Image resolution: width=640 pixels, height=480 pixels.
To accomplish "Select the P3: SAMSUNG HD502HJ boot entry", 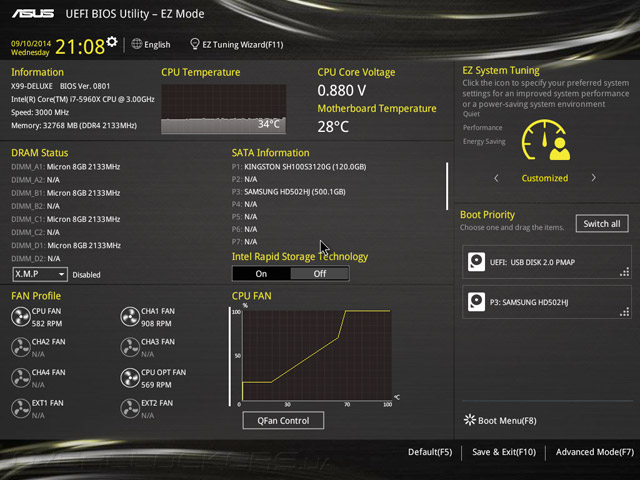I will click(x=547, y=302).
